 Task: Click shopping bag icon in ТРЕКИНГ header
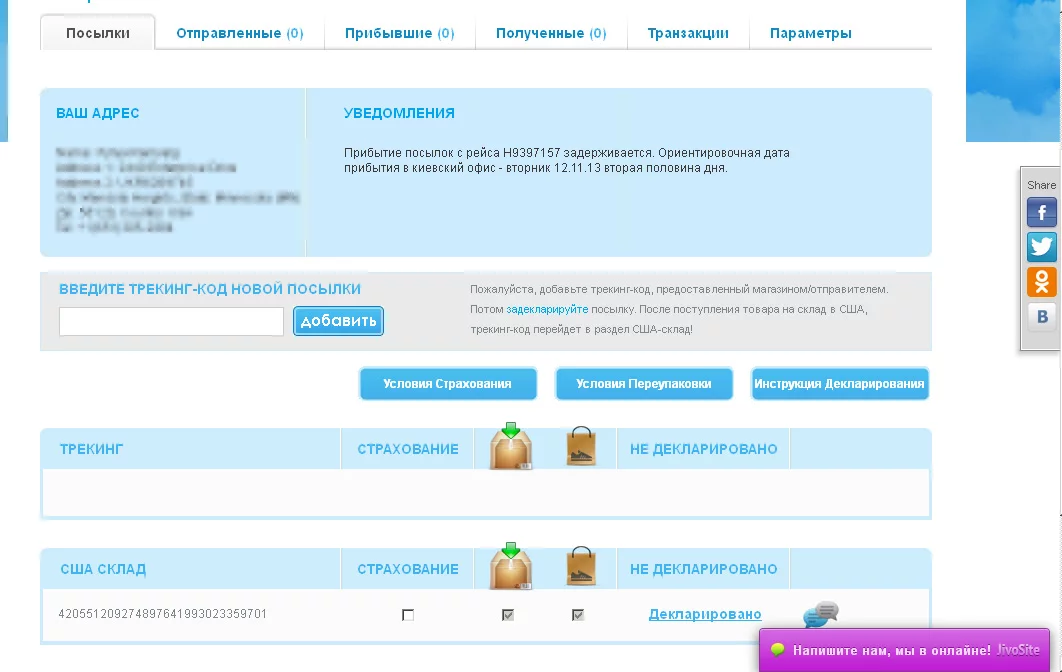click(581, 446)
